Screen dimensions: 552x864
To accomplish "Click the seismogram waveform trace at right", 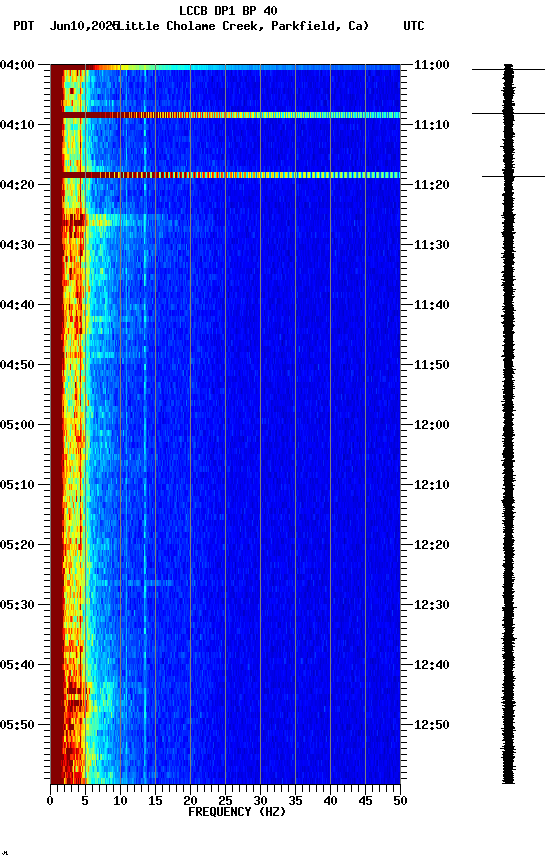I will coord(508,424).
